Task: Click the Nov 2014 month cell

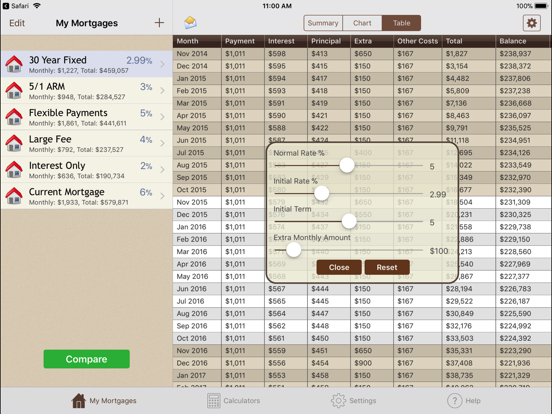Action: 197,54
